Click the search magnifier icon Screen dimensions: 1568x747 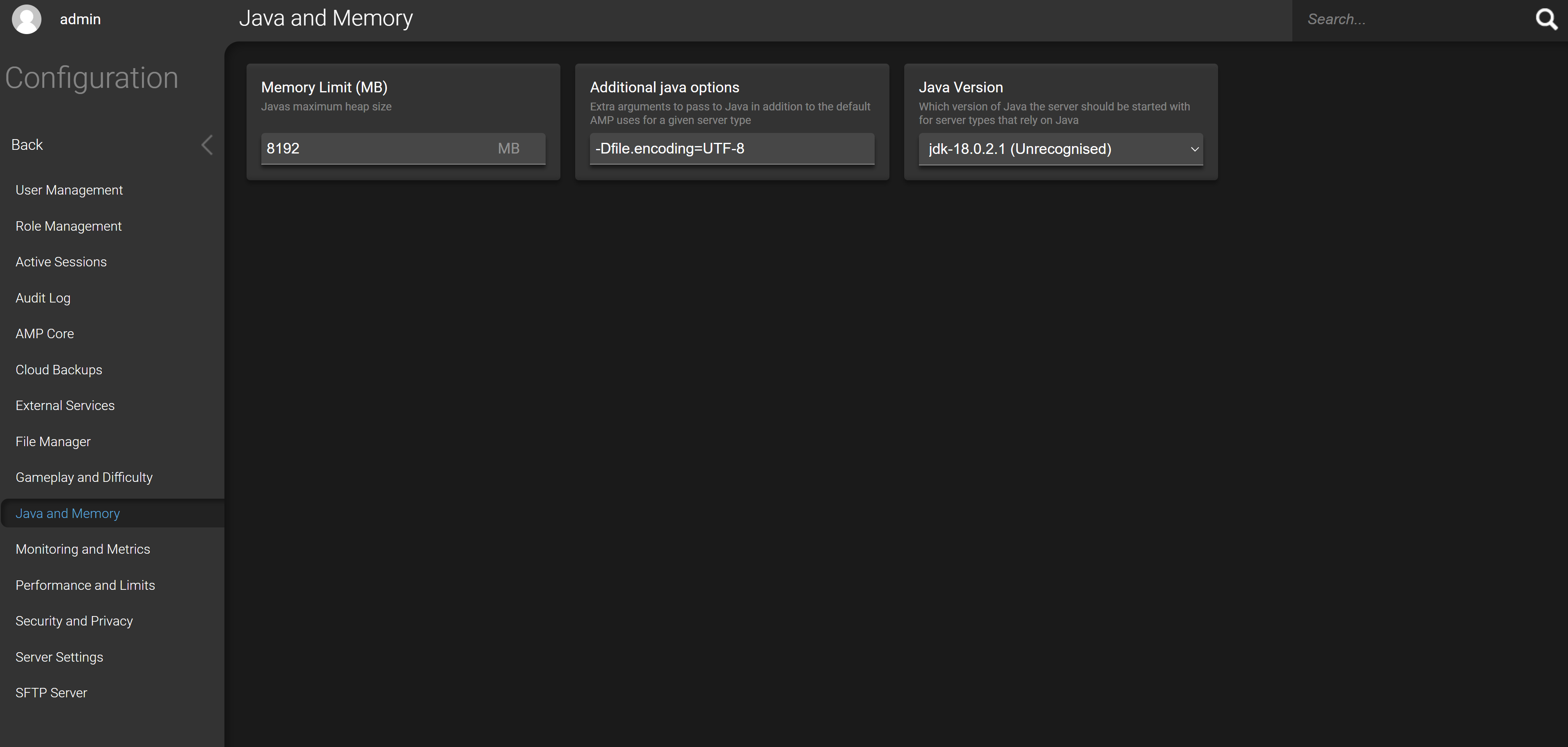[1546, 19]
